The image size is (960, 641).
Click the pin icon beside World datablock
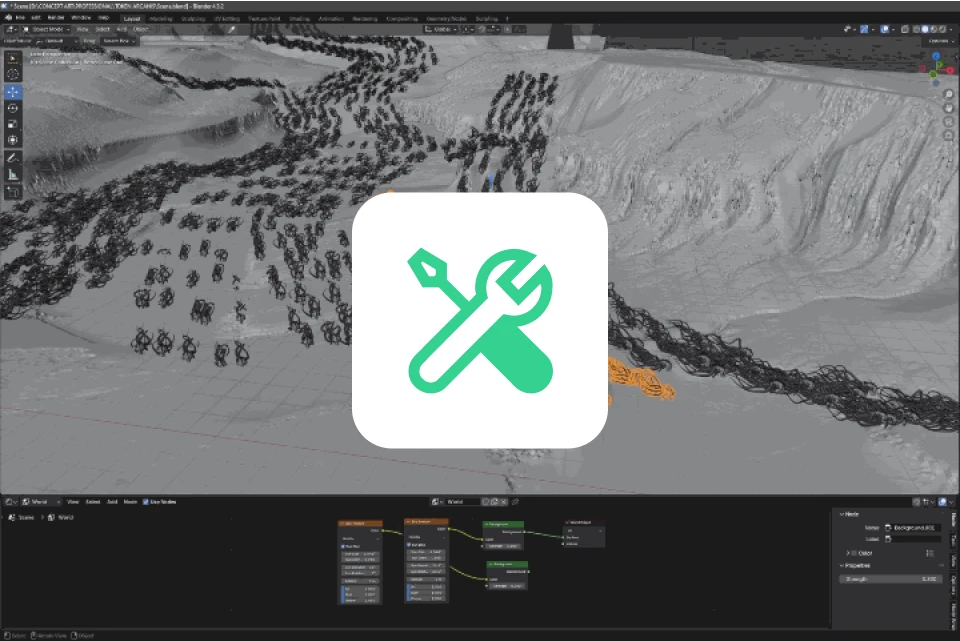pyautogui.click(x=516, y=502)
